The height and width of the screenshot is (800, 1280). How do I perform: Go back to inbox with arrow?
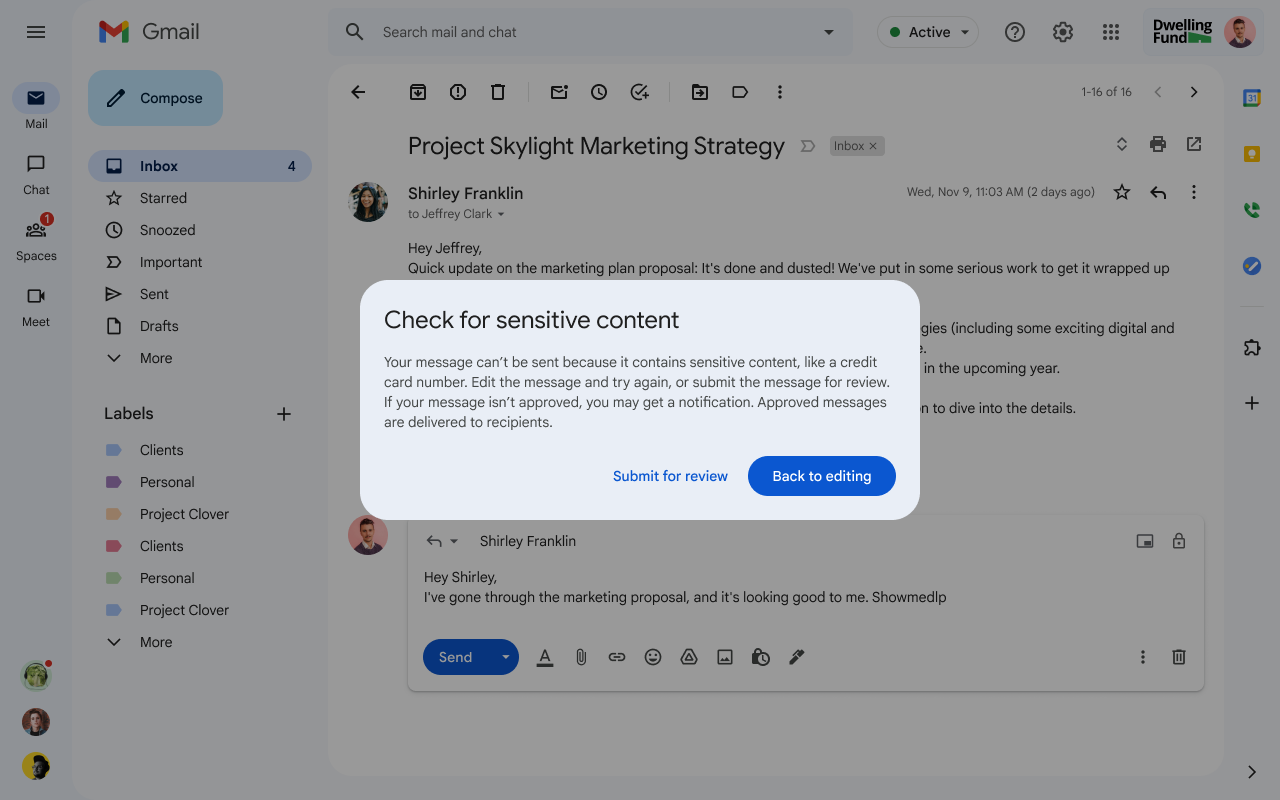(x=358, y=92)
